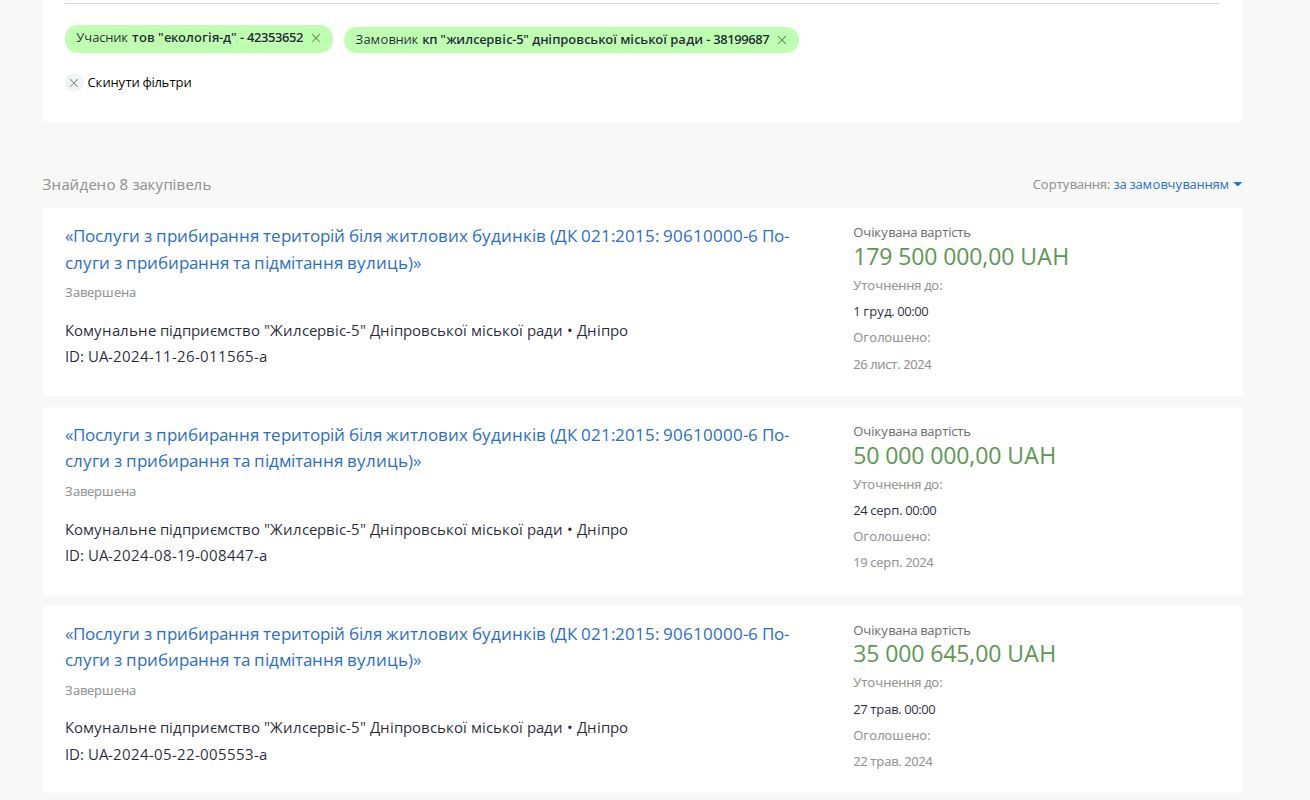Click the X icon beside Скинути фільтри
This screenshot has height=800, width=1310.
[x=74, y=83]
